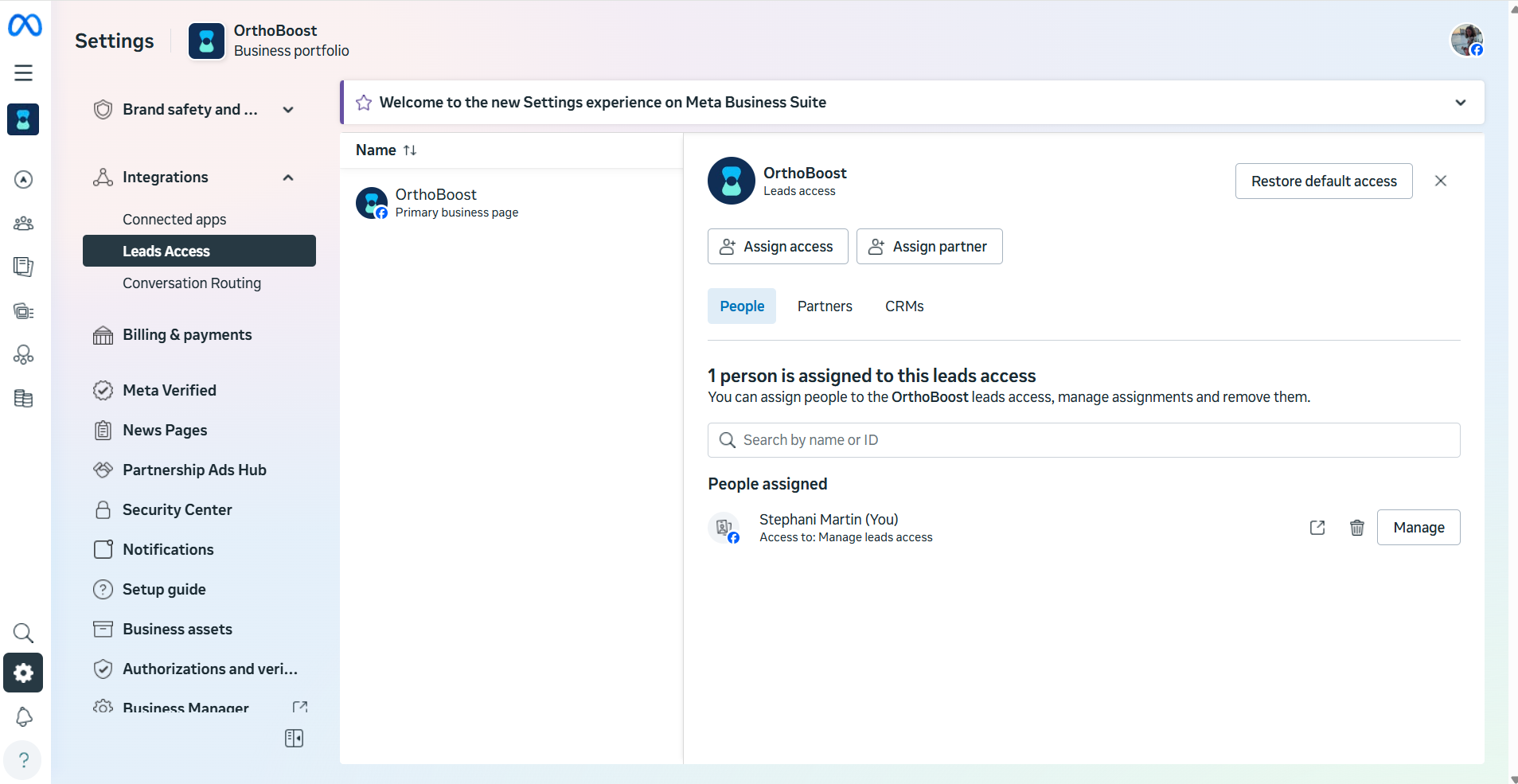This screenshot has width=1518, height=784.
Task: Click the Meta logo at top left
Action: [24, 25]
